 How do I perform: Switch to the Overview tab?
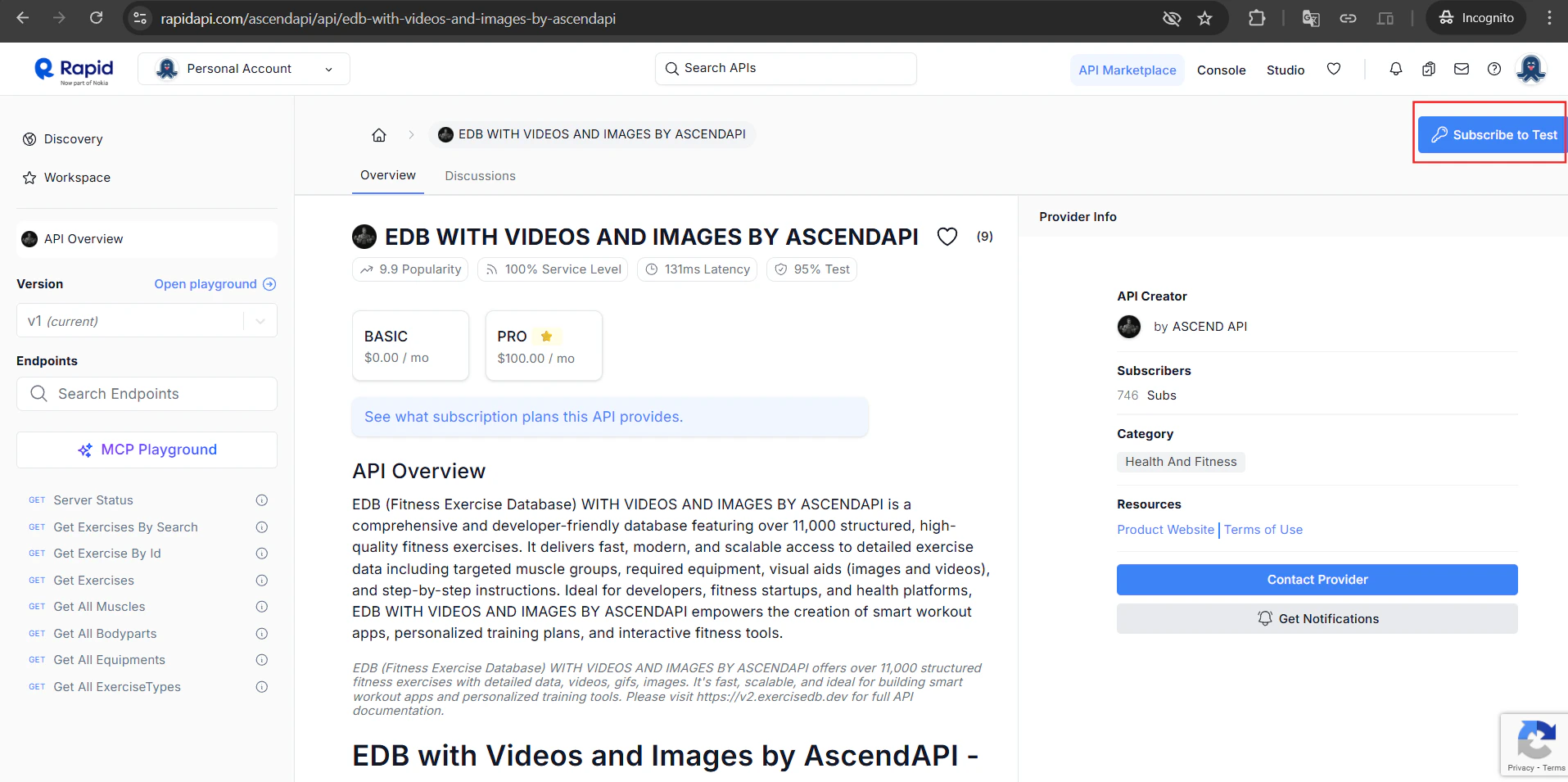(388, 175)
